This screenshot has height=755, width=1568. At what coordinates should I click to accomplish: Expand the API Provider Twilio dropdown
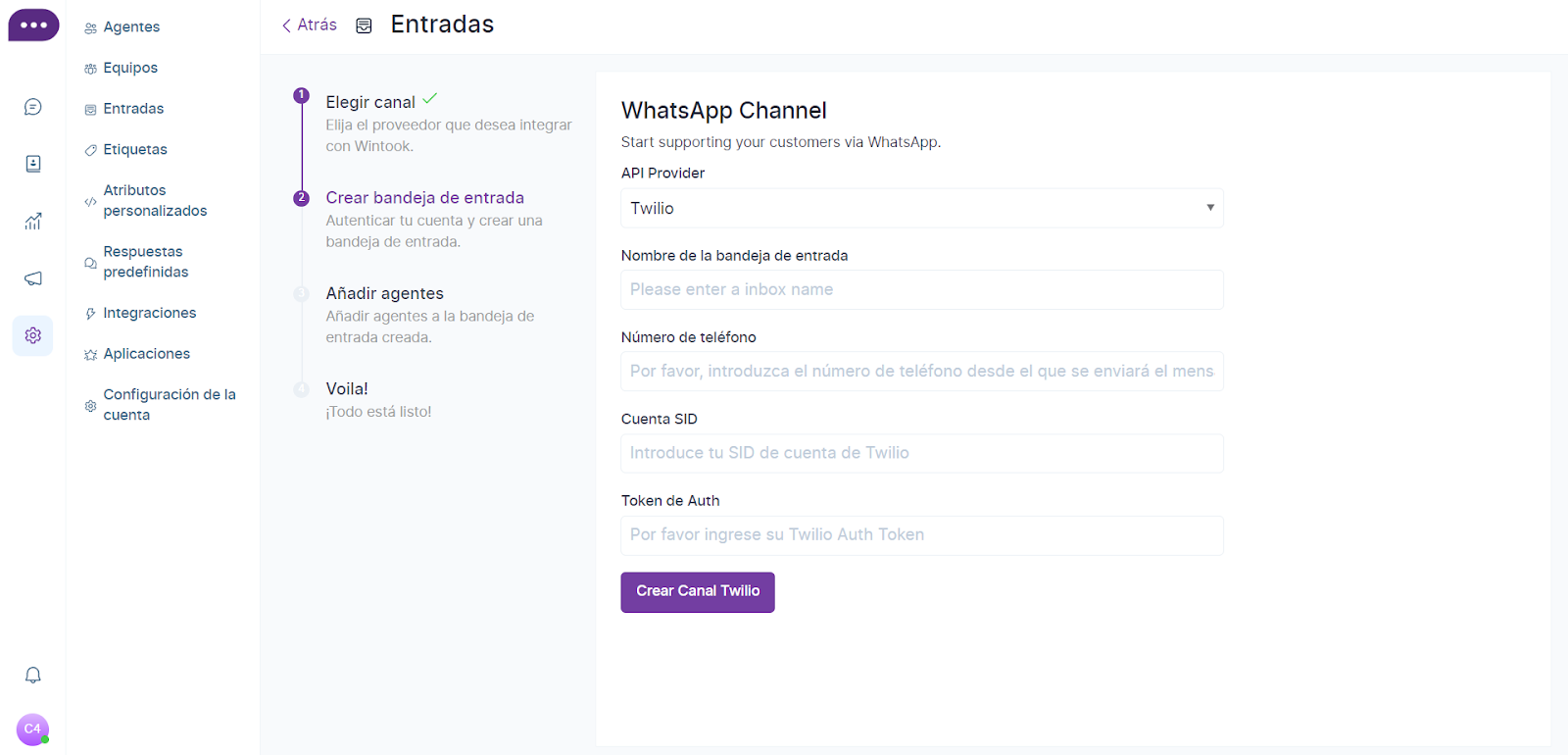pos(921,208)
